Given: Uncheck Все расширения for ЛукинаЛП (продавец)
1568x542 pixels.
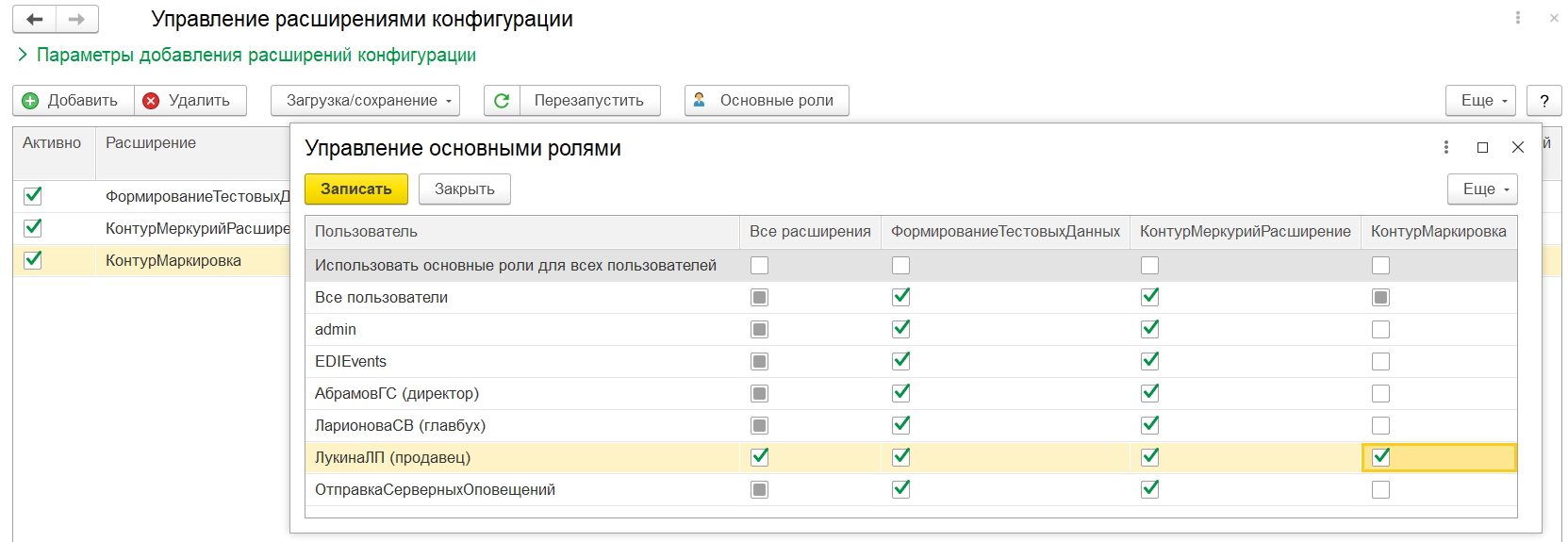Looking at the screenshot, I should 759,457.
